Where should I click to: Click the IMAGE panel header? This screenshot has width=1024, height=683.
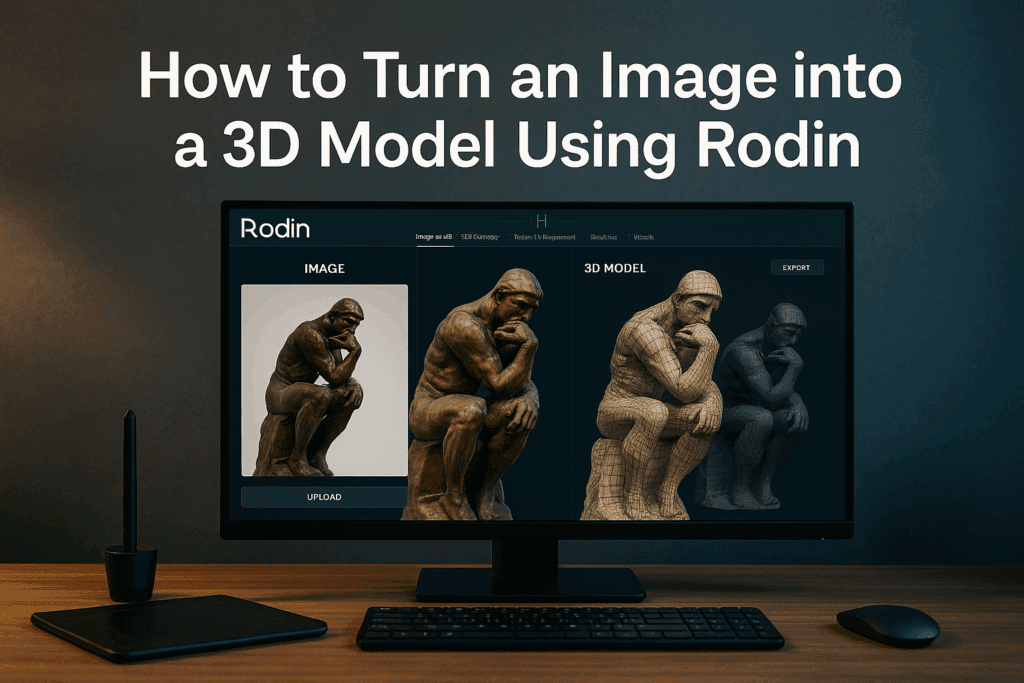325,268
